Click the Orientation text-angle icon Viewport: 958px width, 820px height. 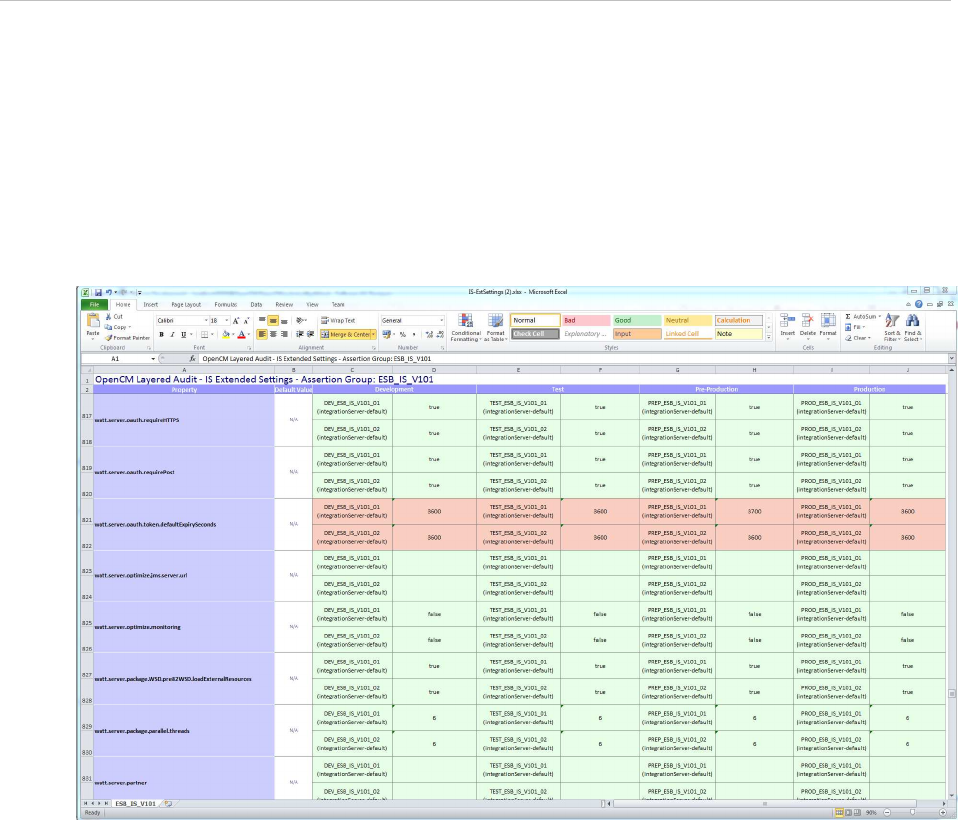pos(300,320)
